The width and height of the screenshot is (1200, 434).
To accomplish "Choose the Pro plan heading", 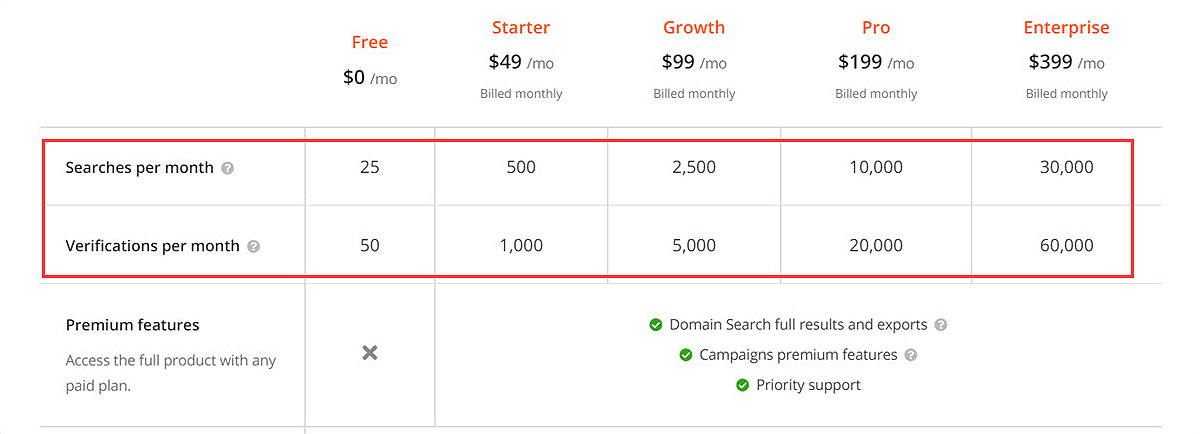I will 876,28.
